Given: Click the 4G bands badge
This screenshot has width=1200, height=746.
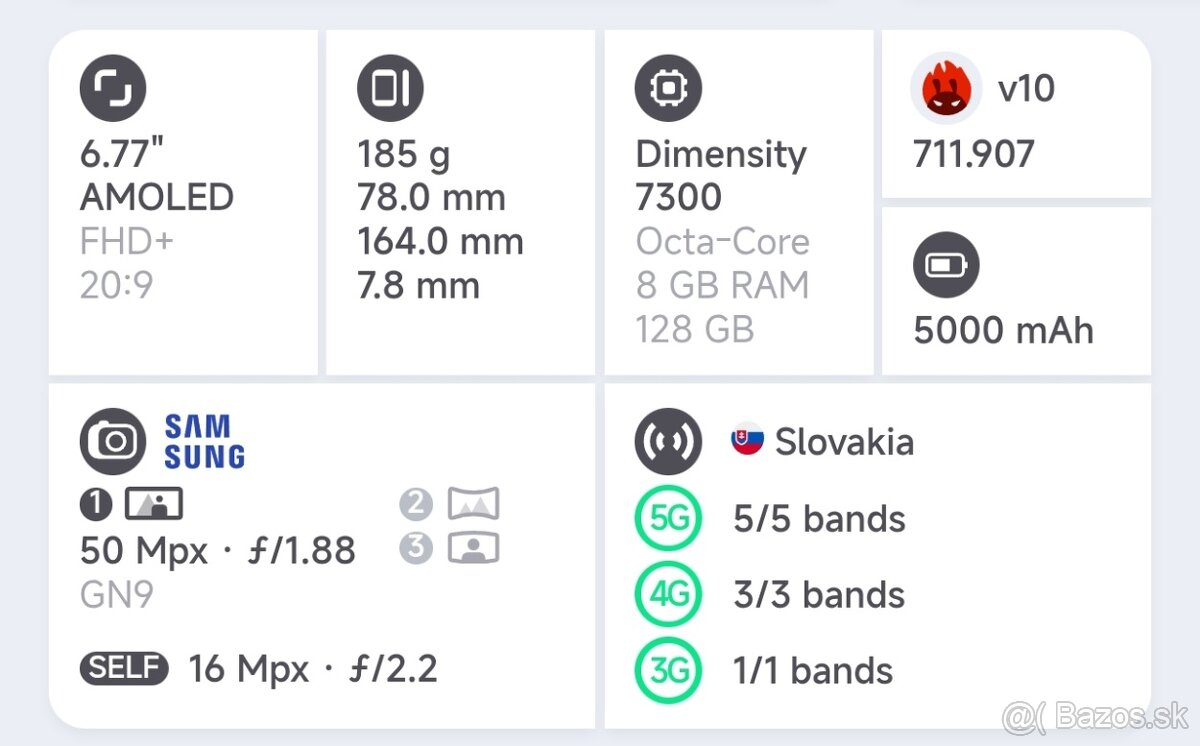Looking at the screenshot, I should pyautogui.click(x=668, y=594).
